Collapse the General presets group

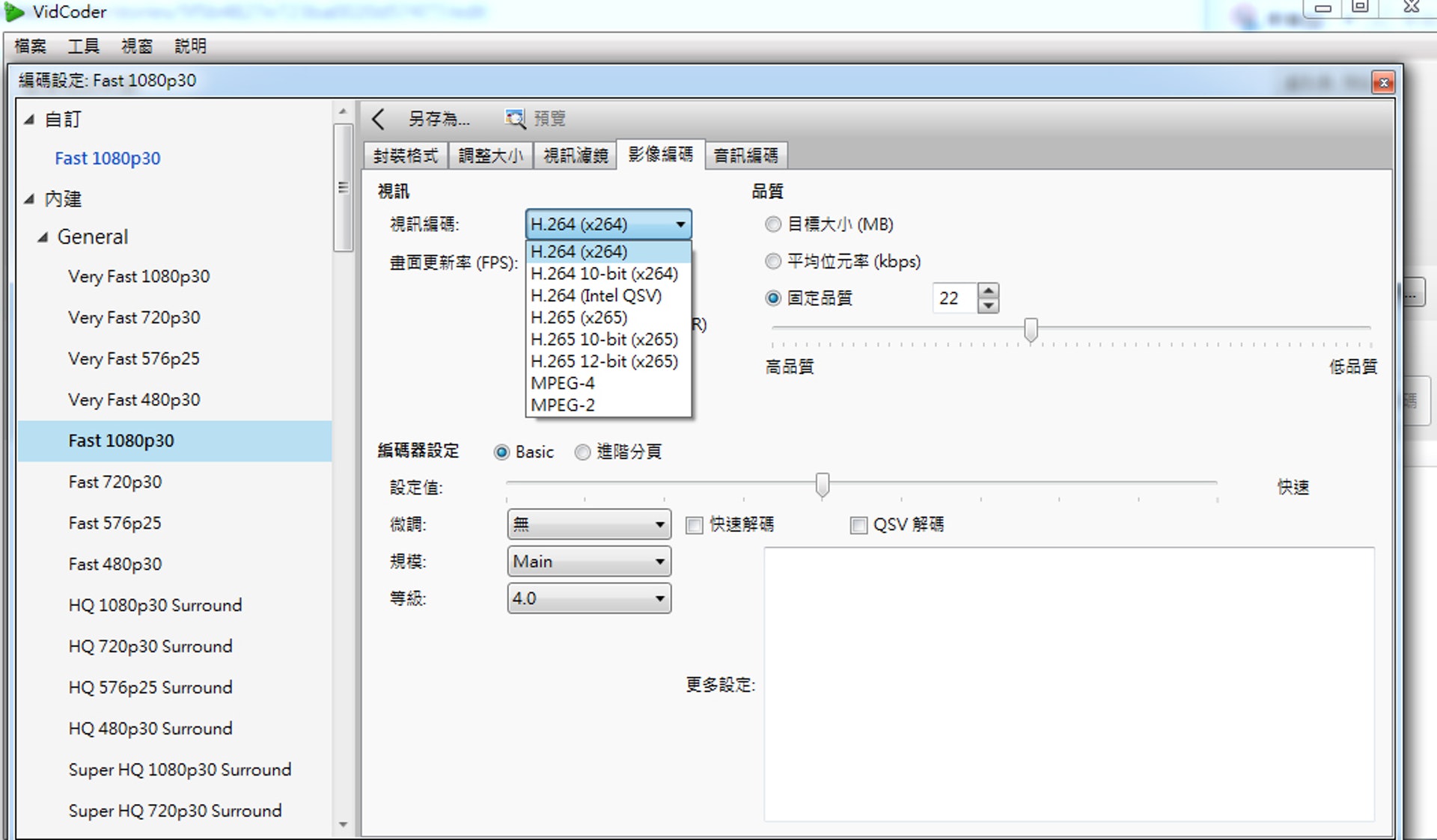coord(43,237)
